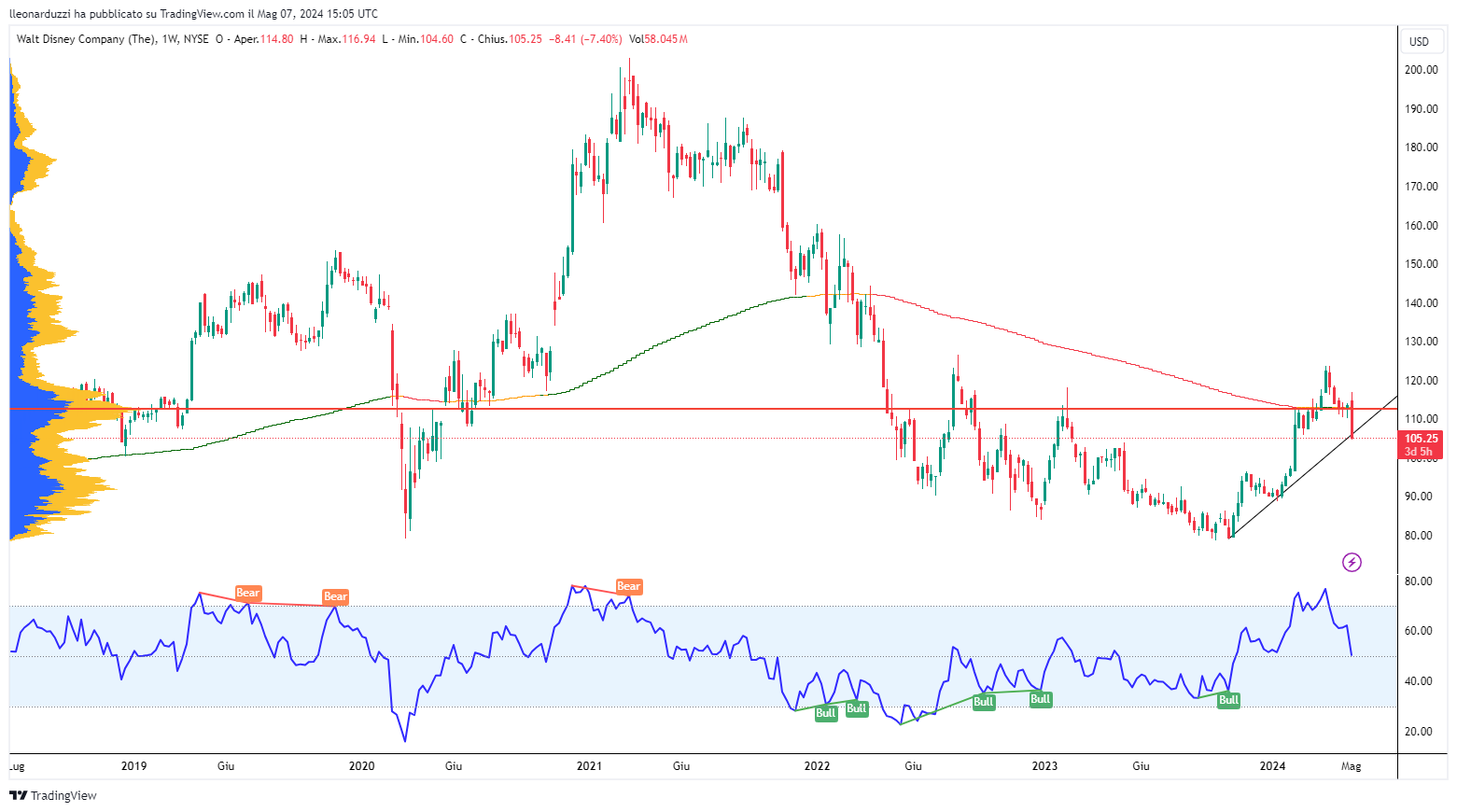Click the 2019 label on time axis
This screenshot has width=1457, height=812.
click(x=134, y=766)
